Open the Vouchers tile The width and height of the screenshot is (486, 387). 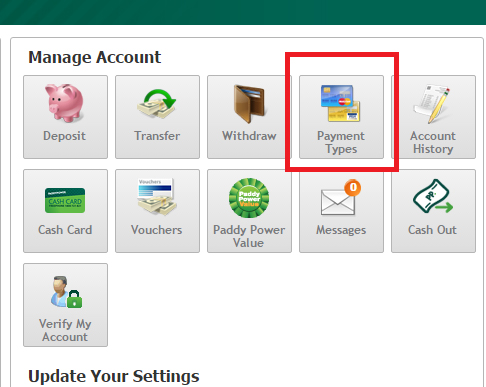pyautogui.click(x=157, y=211)
